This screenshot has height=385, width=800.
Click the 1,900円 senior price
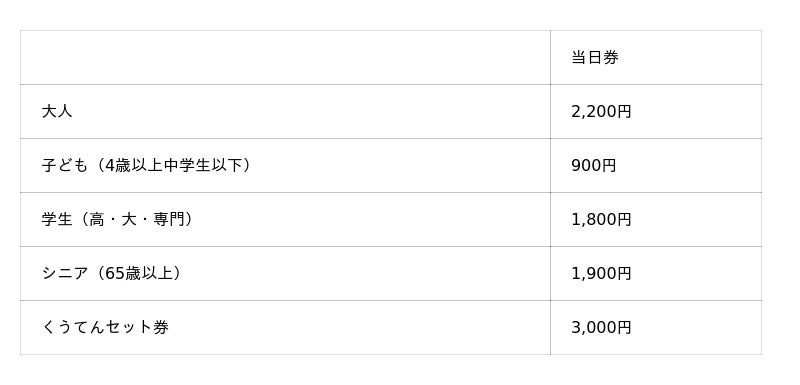pos(601,274)
